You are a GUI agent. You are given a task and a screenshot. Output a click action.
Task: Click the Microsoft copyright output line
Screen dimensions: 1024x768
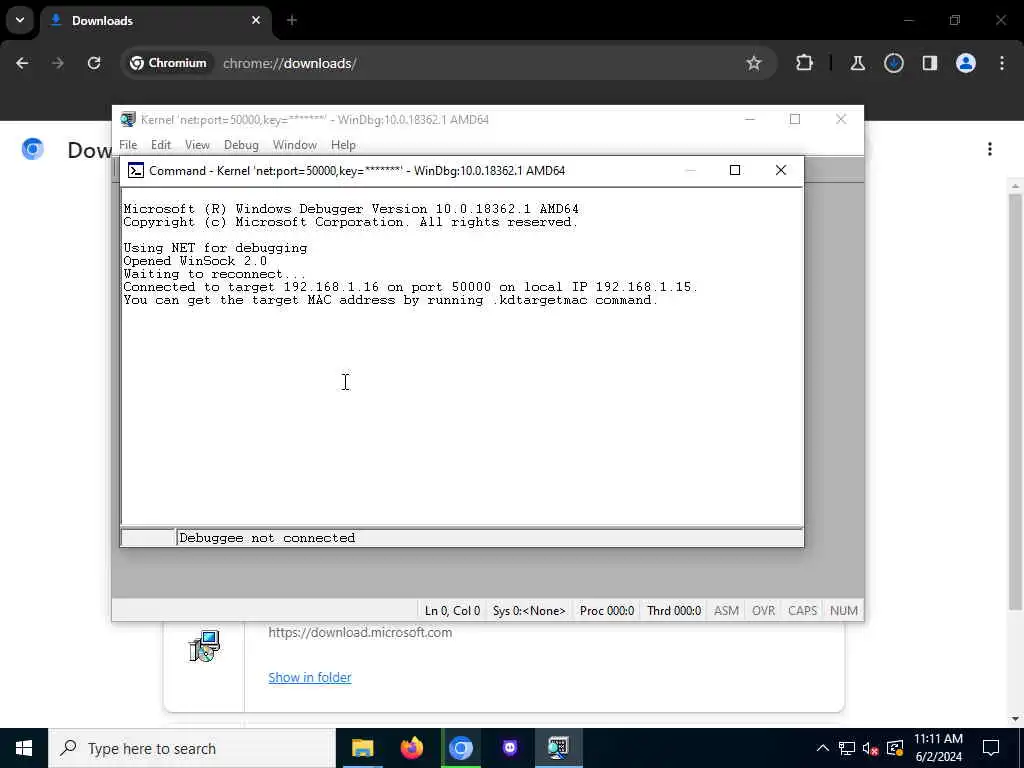pos(351,222)
